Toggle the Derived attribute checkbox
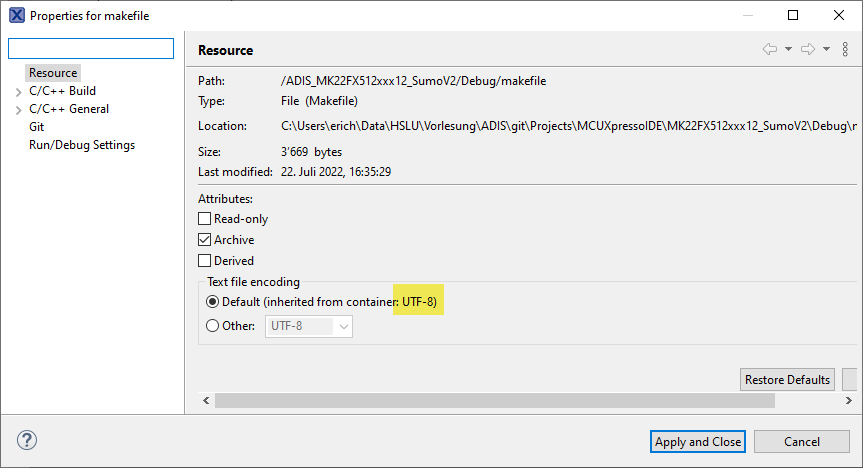Image resolution: width=863 pixels, height=468 pixels. tap(205, 261)
